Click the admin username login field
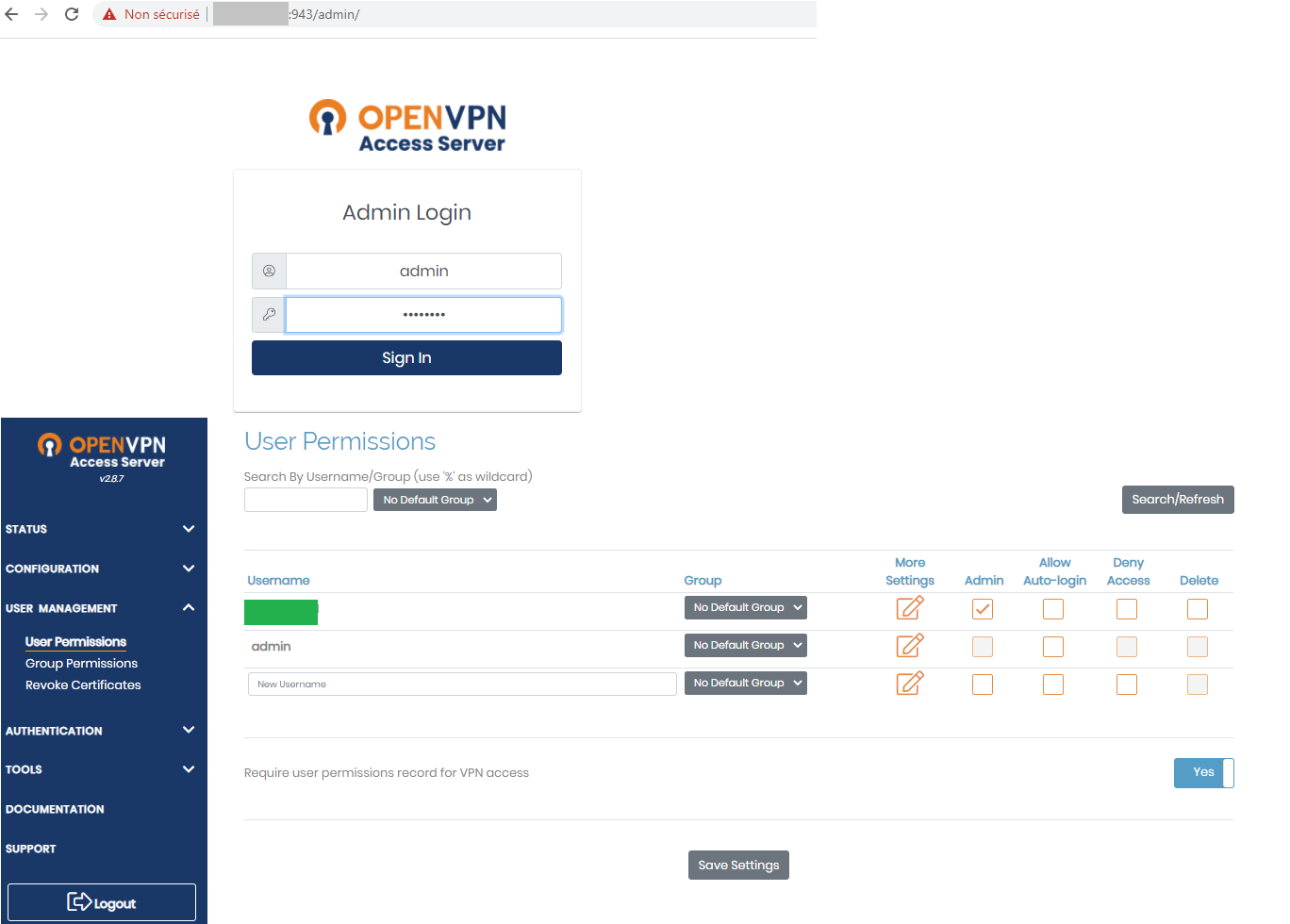1290x924 pixels. tap(423, 271)
